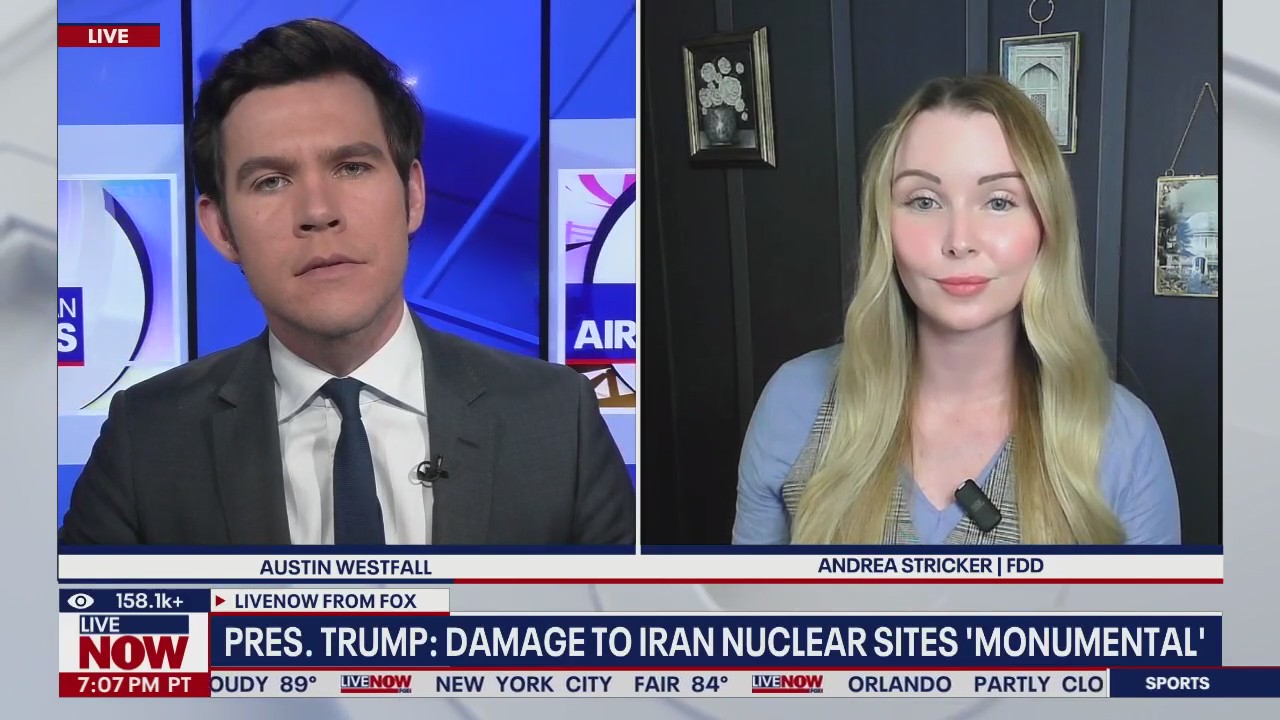
Task: Click the LiveNOW Fox logo before New York City
Action: point(376,684)
